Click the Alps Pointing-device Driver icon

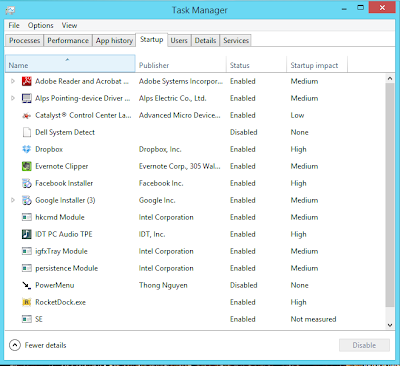point(26,98)
